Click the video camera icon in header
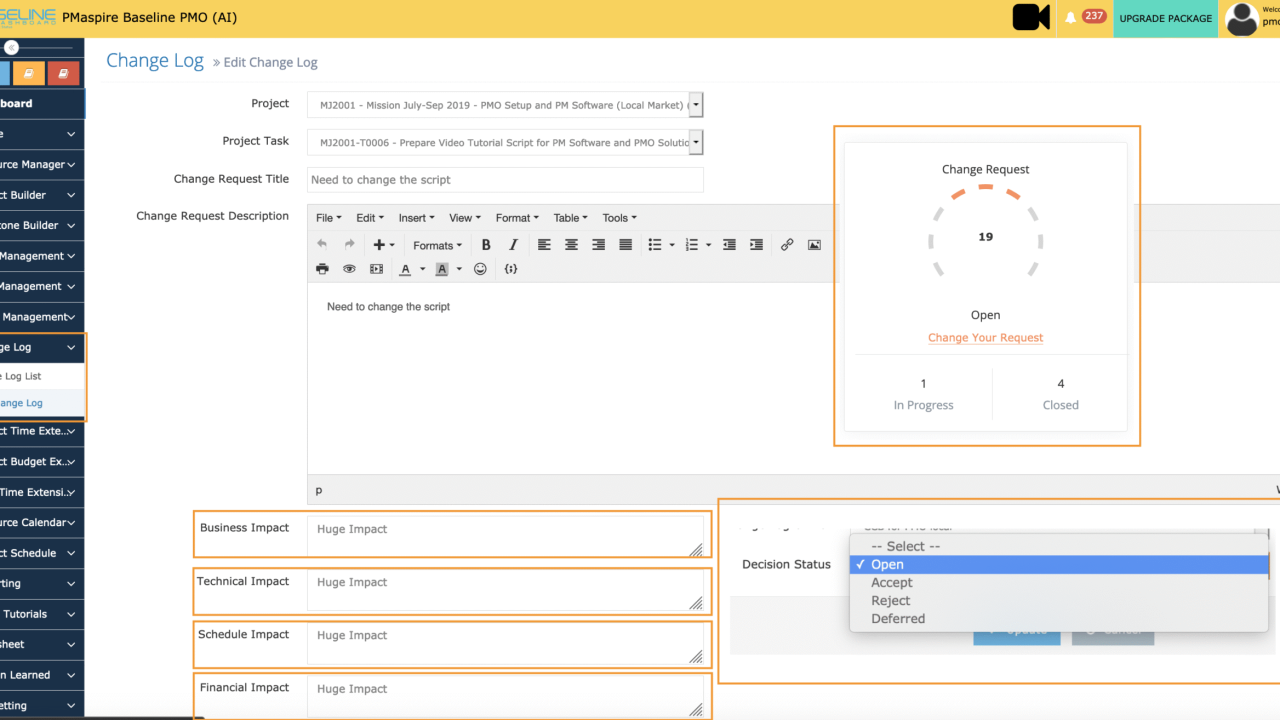This screenshot has width=1280, height=720. pyautogui.click(x=1031, y=17)
